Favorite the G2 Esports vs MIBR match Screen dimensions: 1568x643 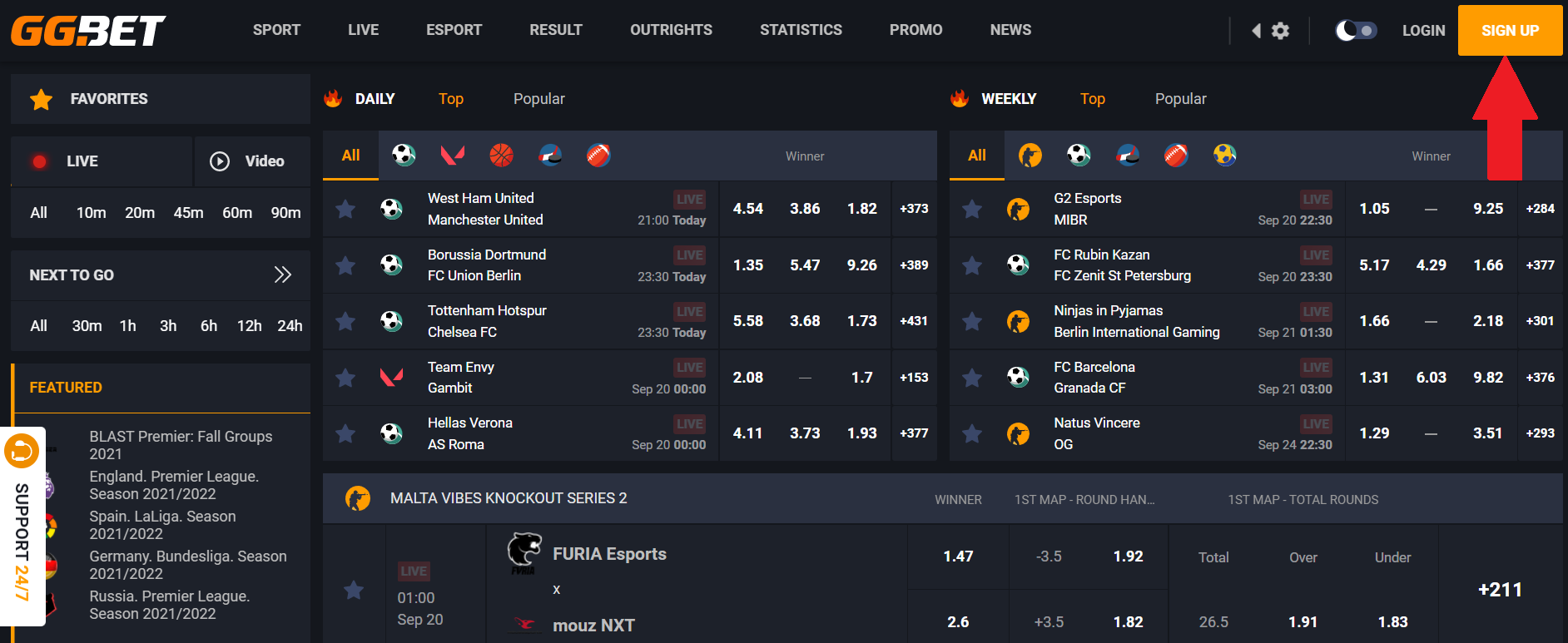972,209
